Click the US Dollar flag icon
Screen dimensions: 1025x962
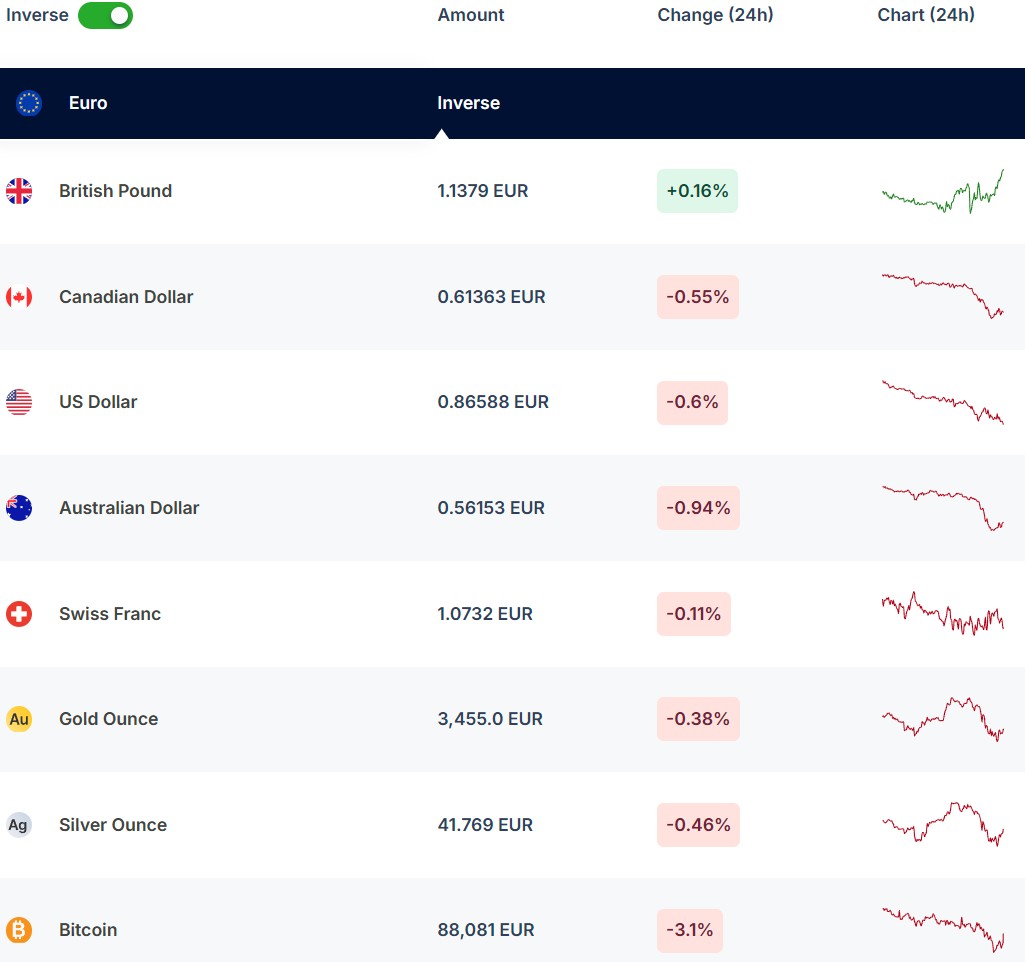(19, 402)
